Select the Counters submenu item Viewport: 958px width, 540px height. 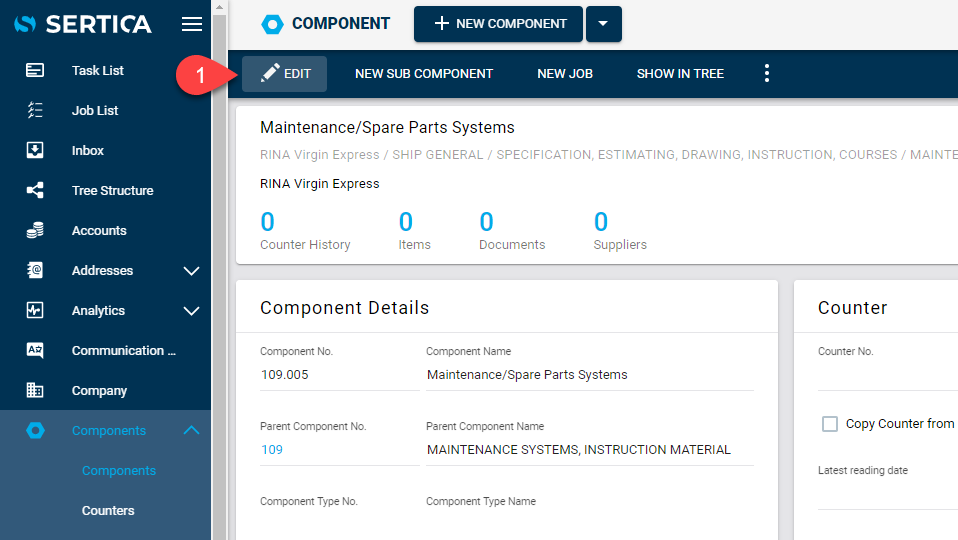pos(108,511)
